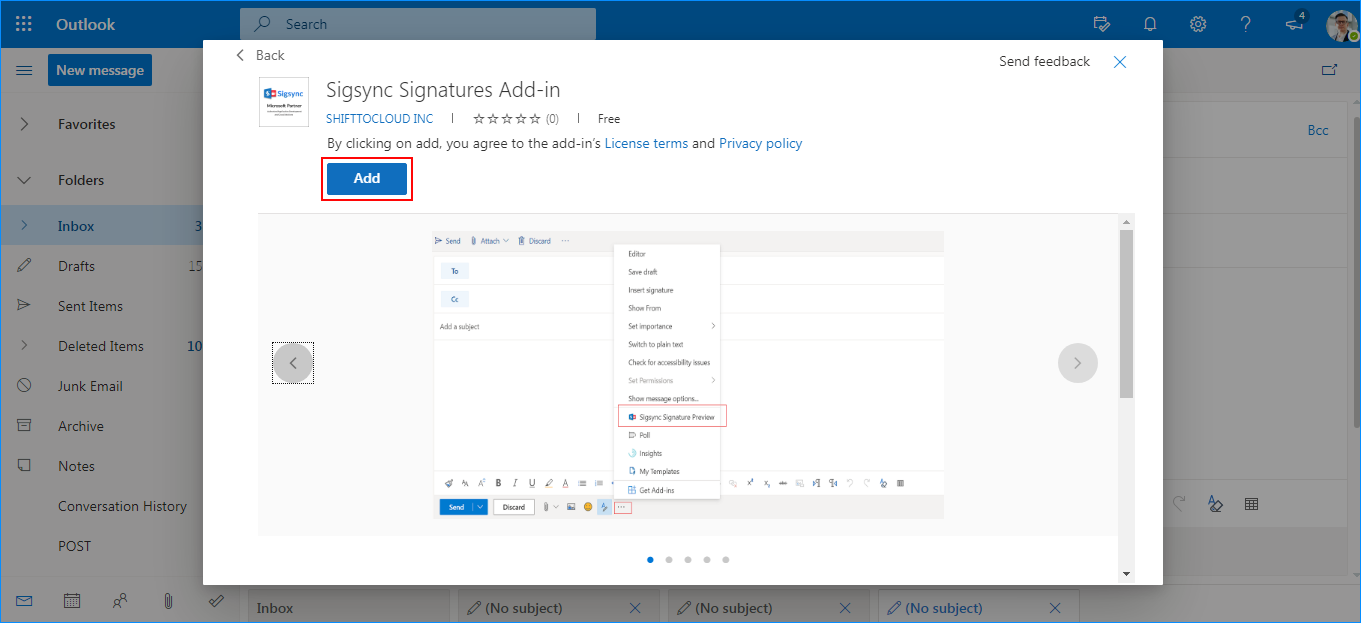Viewport: 1361px width, 623px height.
Task: Click the Add button for Sigsync
Action: pyautogui.click(x=366, y=179)
